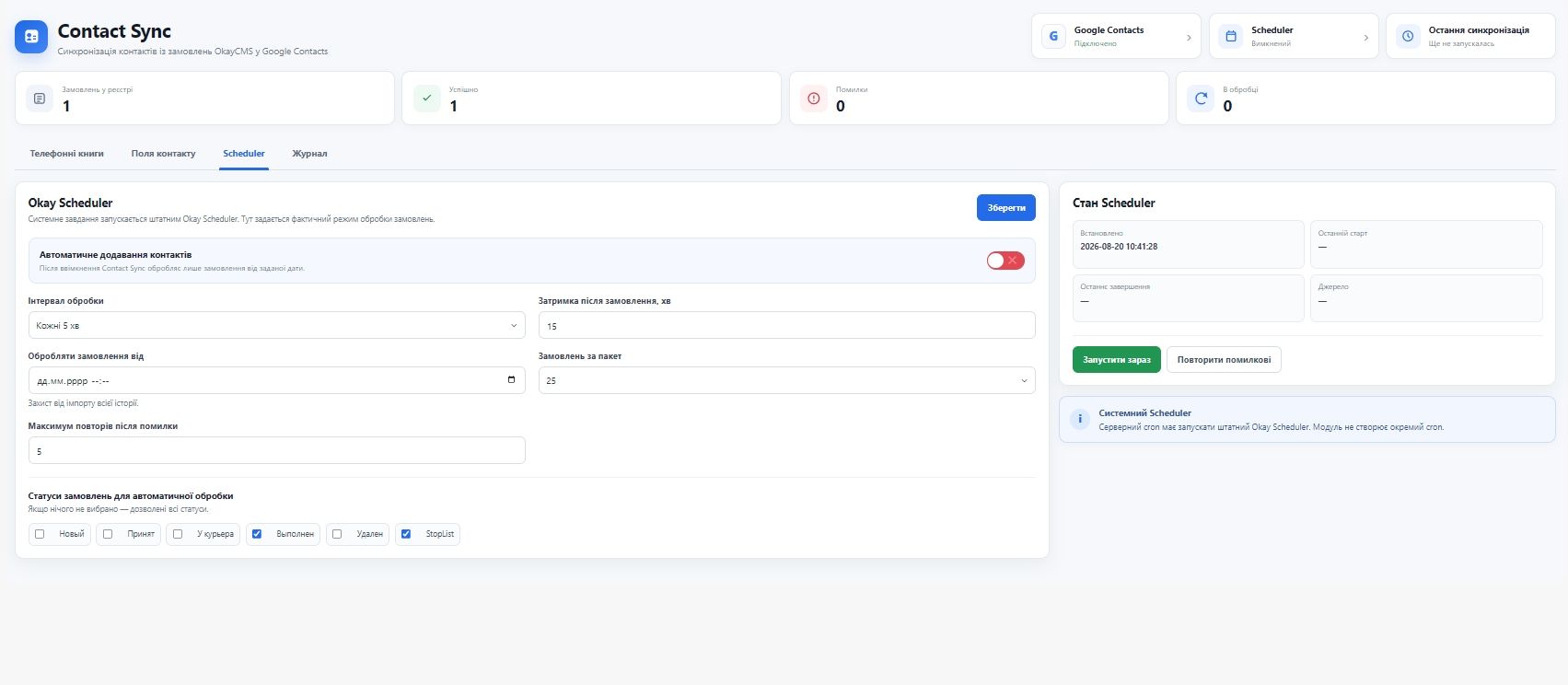The height and width of the screenshot is (685, 1568).
Task: Uncheck the Выполнен status checkbox
Action: 257,534
